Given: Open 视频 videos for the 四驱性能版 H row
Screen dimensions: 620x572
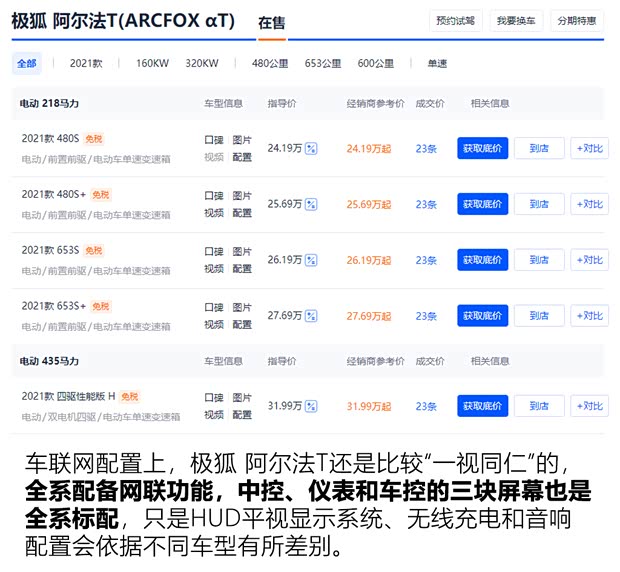Looking at the screenshot, I should coord(214,415).
